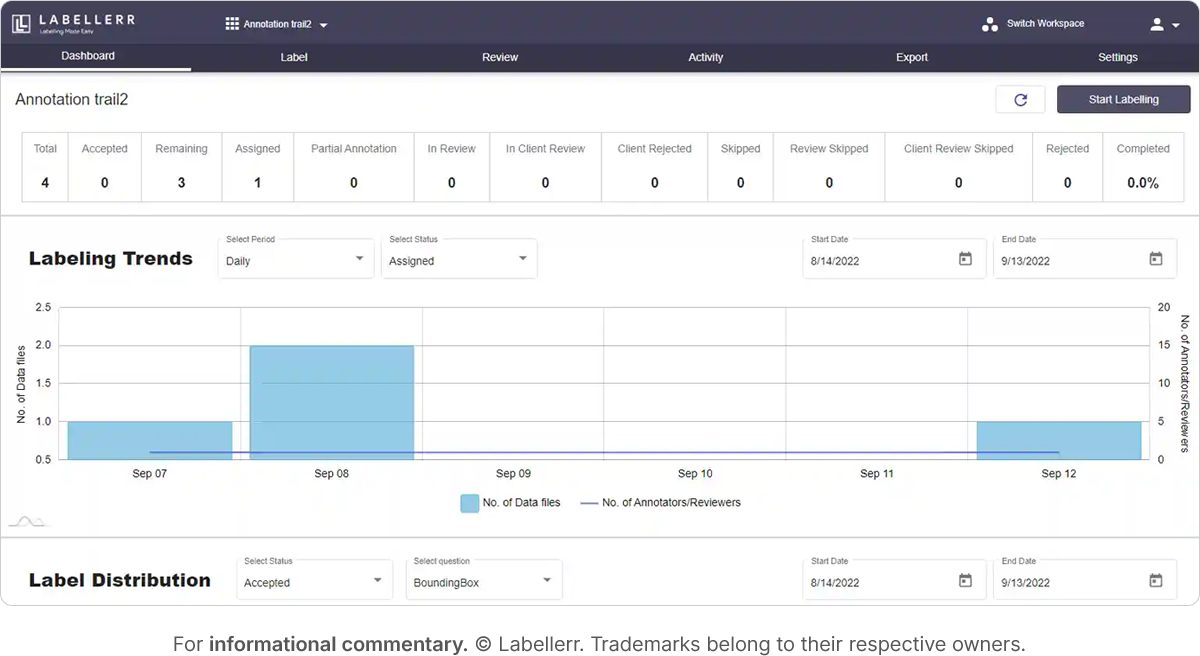Toggle the No. of Annotators/Reviewers legend

point(660,503)
